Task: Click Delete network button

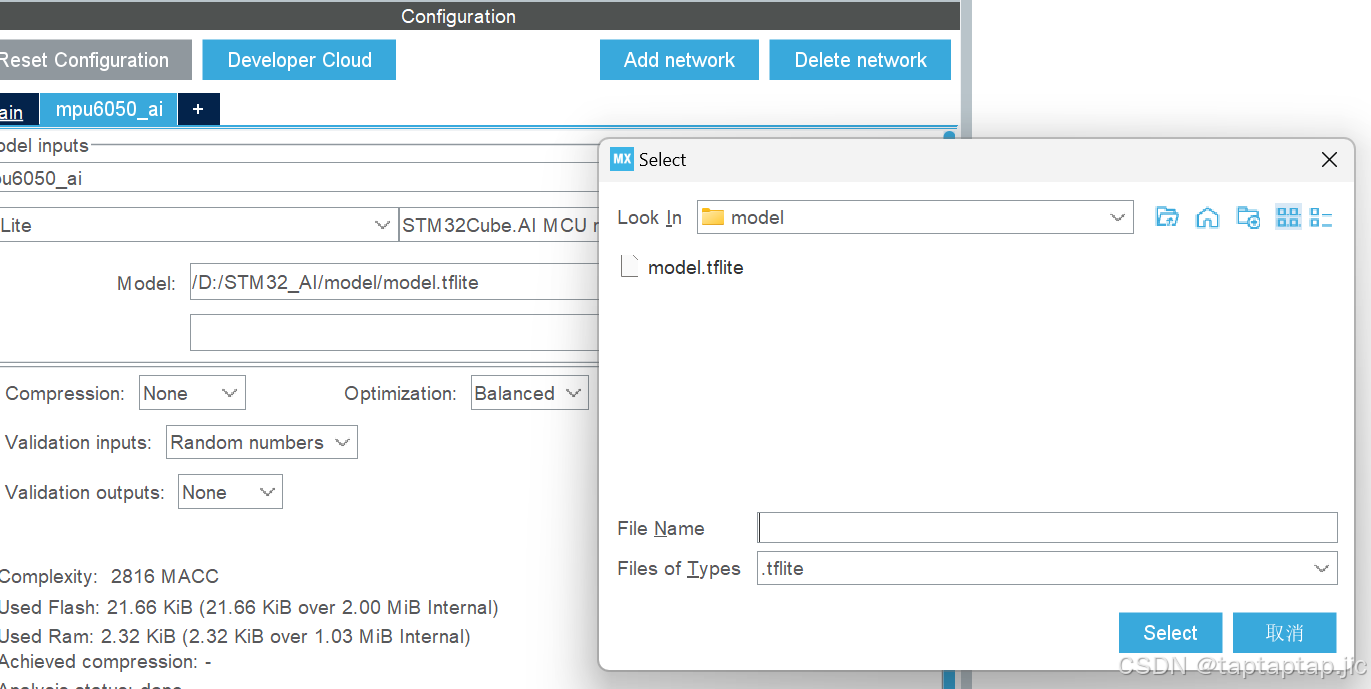Action: pyautogui.click(x=860, y=60)
